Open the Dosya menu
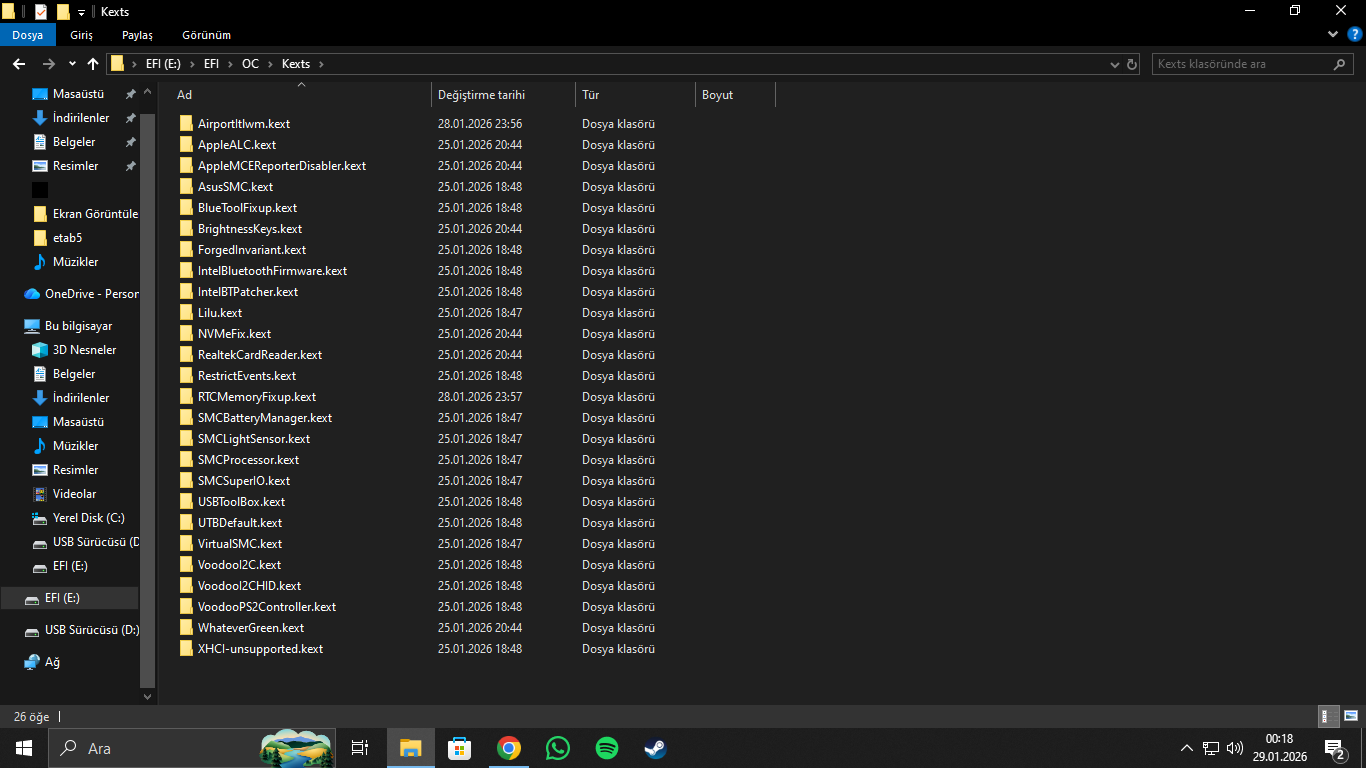 [27, 35]
